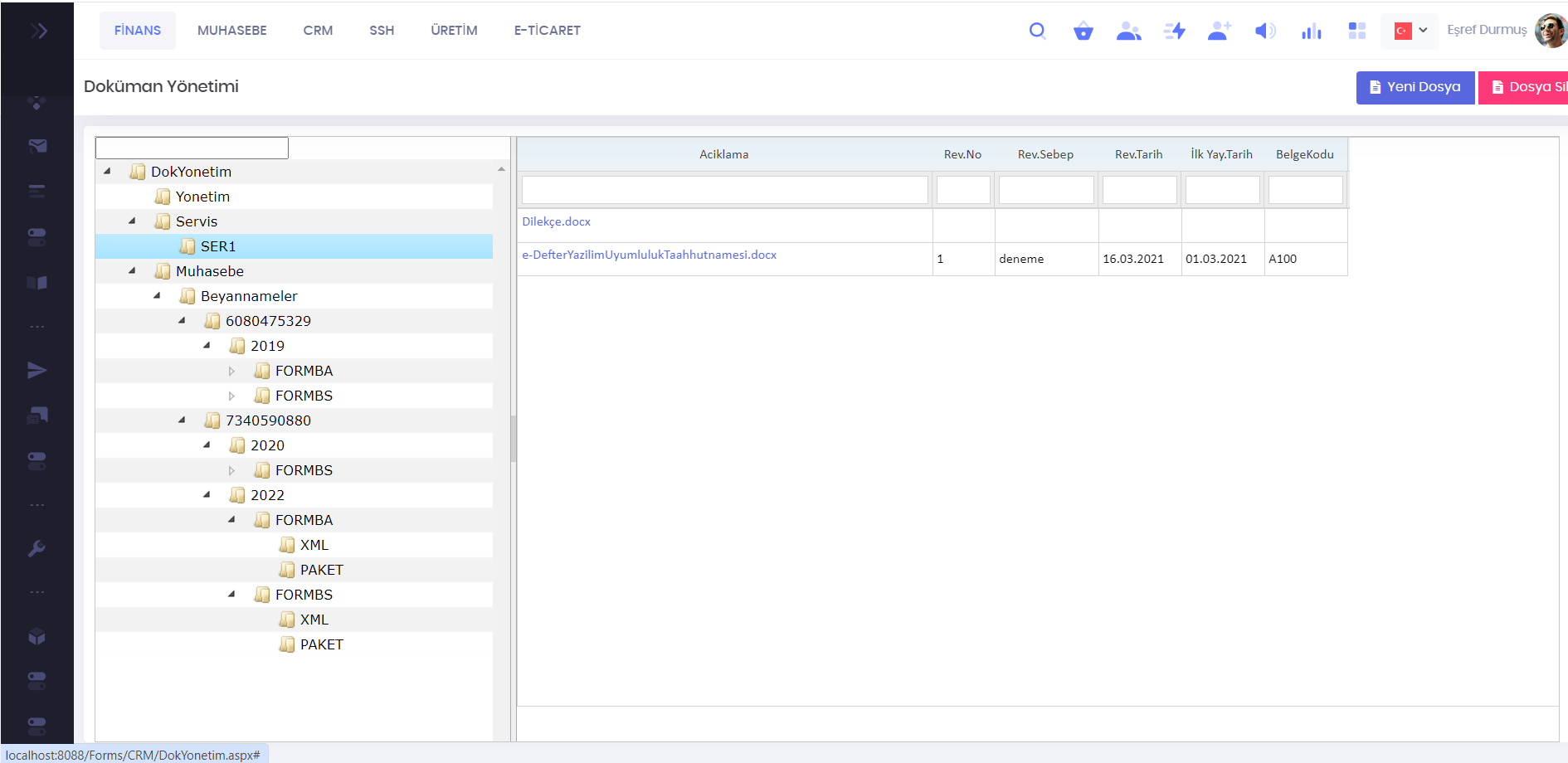This screenshot has height=763, width=1568.
Task: Click the Aciklama column filter input
Action: tap(724, 190)
